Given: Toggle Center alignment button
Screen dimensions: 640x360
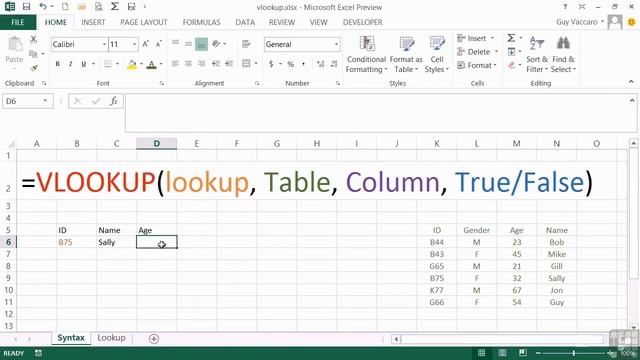Looking at the screenshot, I should click(x=188, y=63).
